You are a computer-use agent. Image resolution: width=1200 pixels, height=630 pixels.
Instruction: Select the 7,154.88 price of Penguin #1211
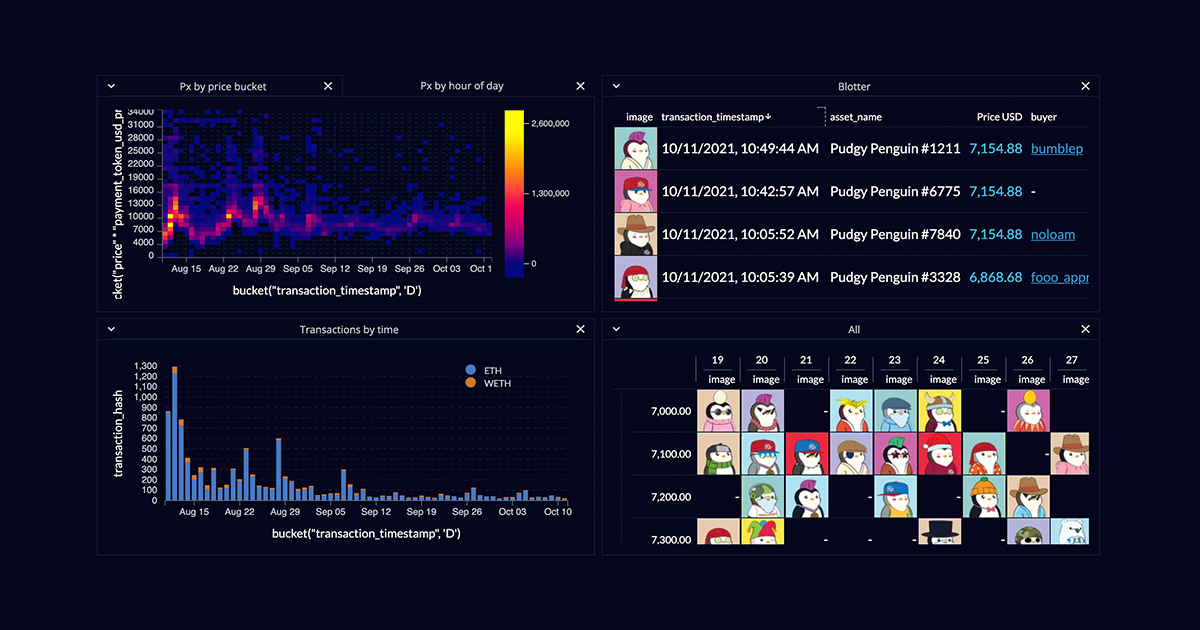pyautogui.click(x=996, y=148)
